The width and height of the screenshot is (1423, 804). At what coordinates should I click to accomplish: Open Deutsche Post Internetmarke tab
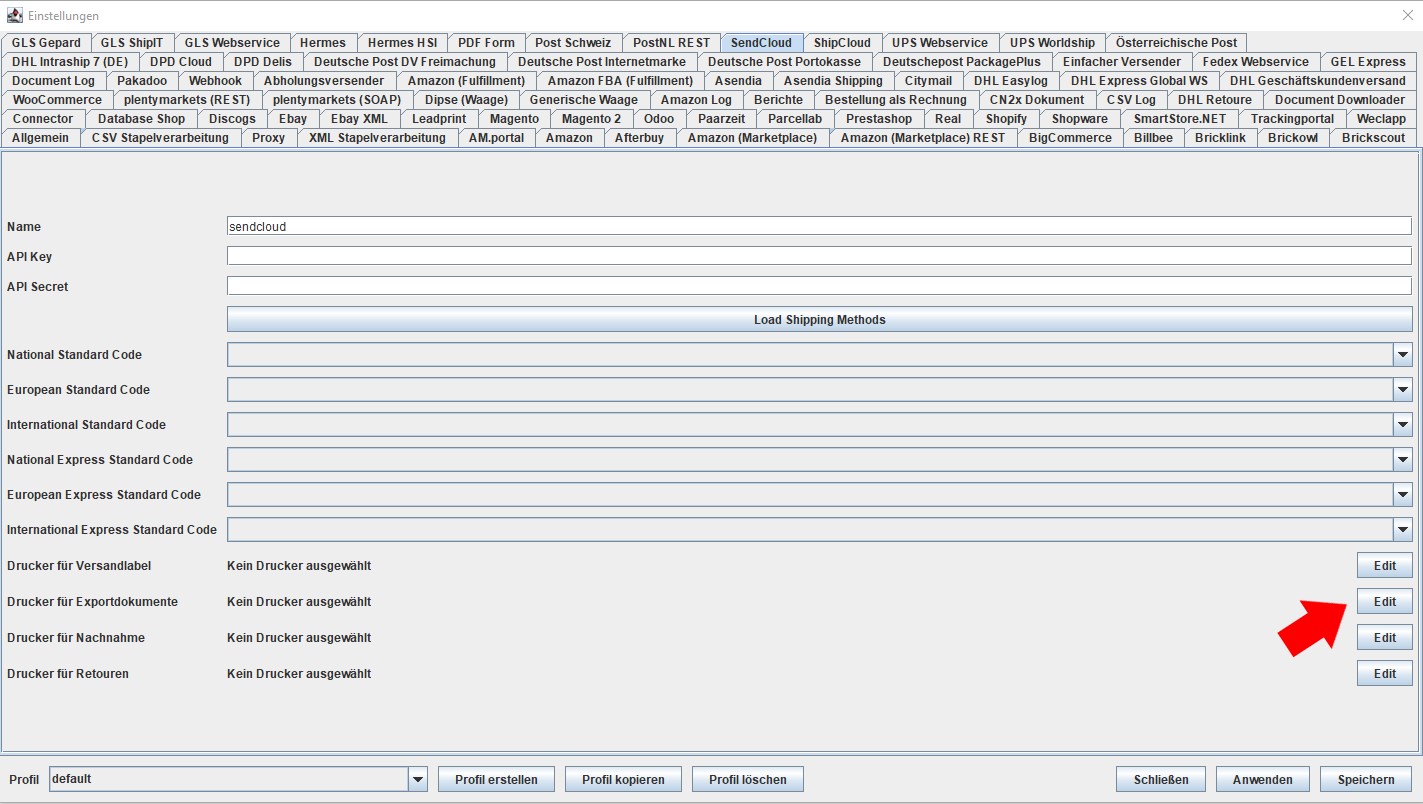coord(602,62)
